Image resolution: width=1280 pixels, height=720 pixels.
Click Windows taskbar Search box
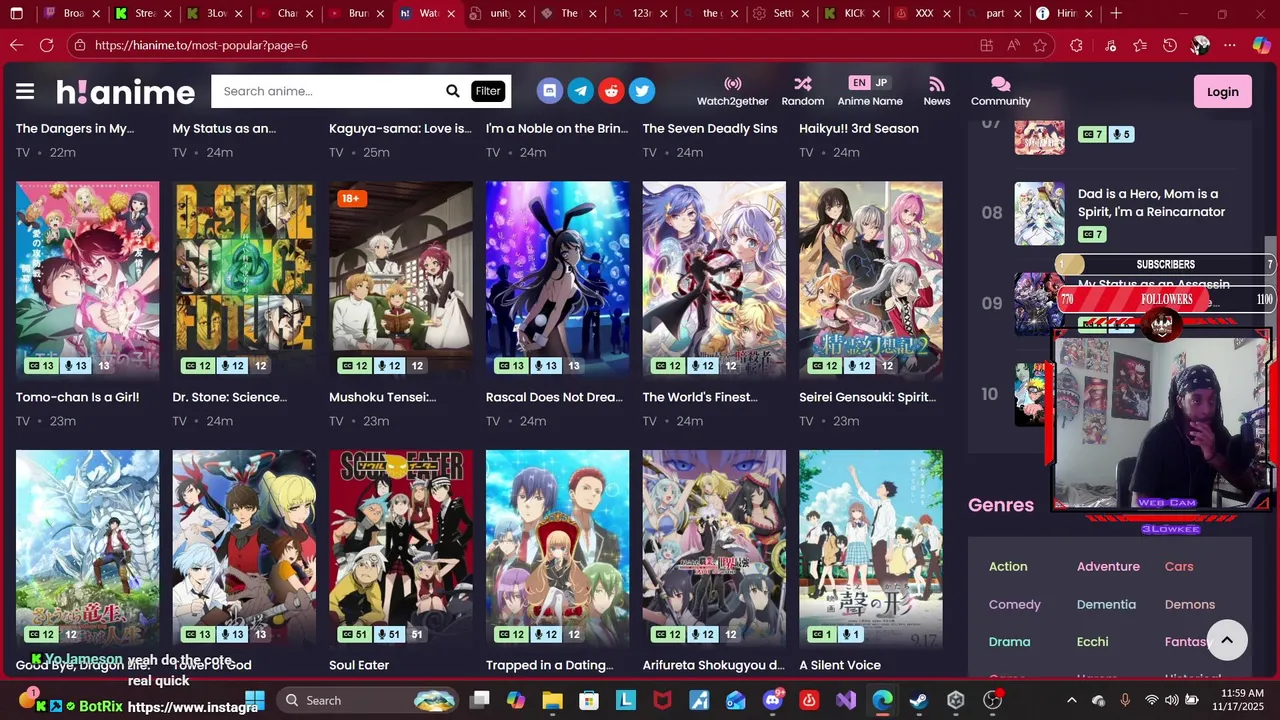coord(367,700)
